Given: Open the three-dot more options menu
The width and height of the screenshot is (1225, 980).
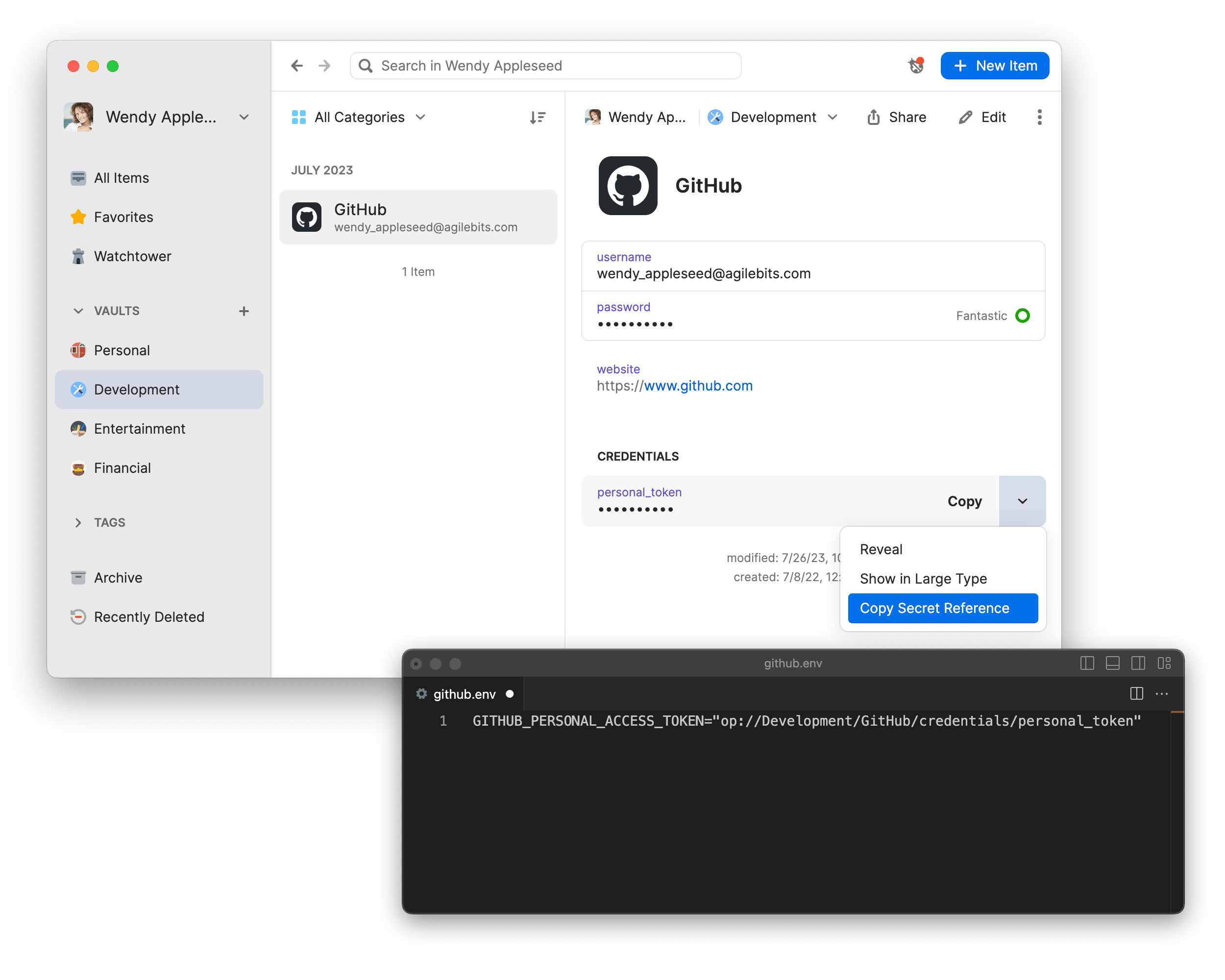Looking at the screenshot, I should coord(1039,117).
